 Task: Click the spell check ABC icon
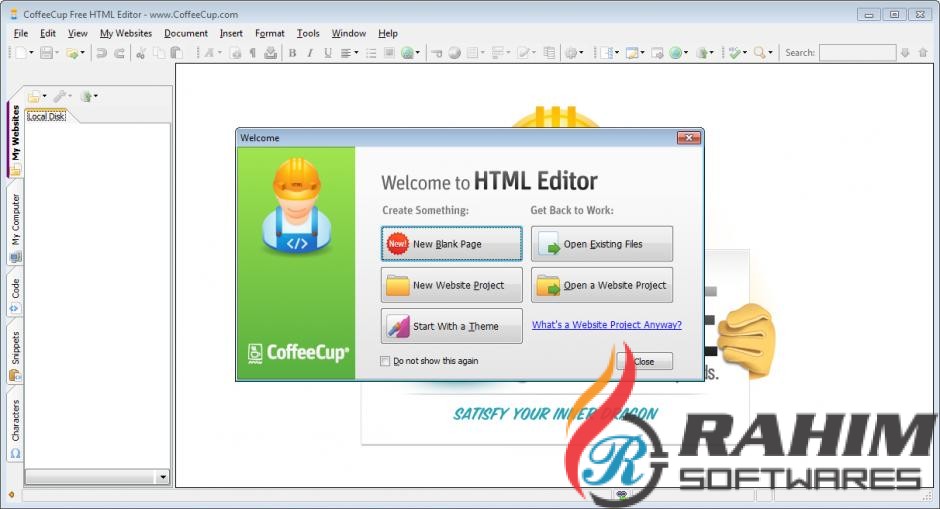click(734, 53)
